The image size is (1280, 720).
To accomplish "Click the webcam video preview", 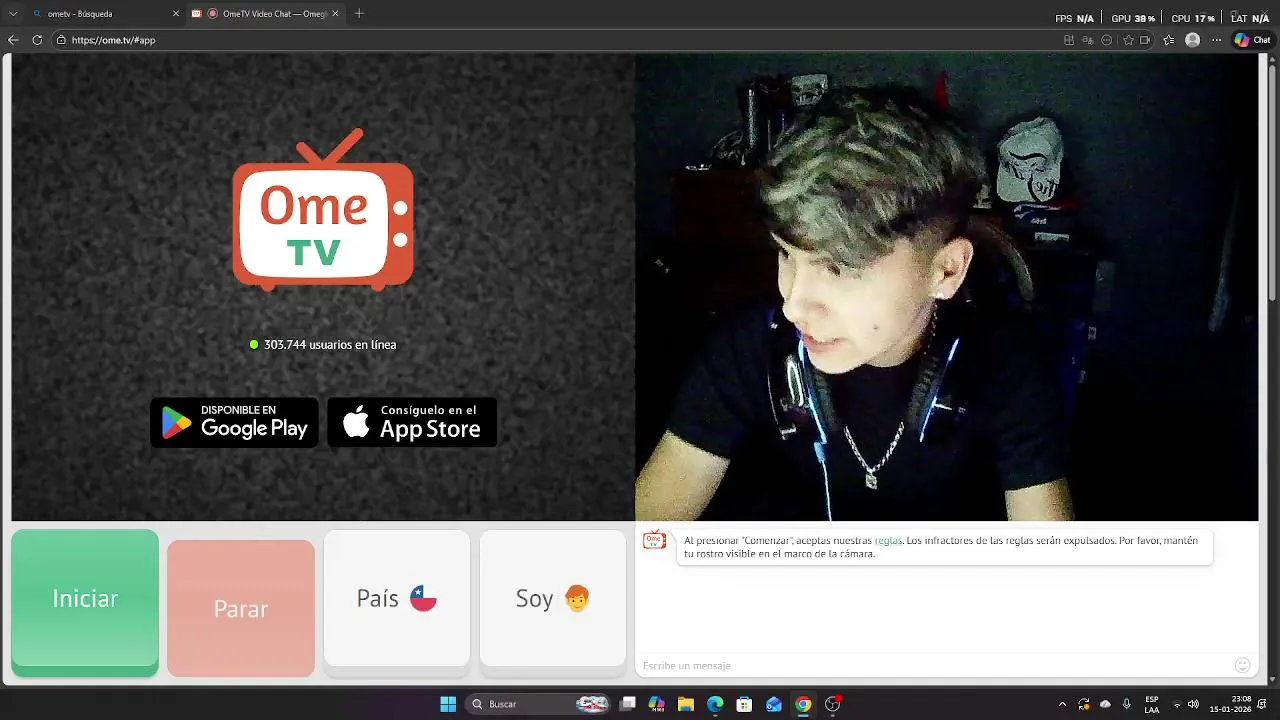I will [x=946, y=287].
